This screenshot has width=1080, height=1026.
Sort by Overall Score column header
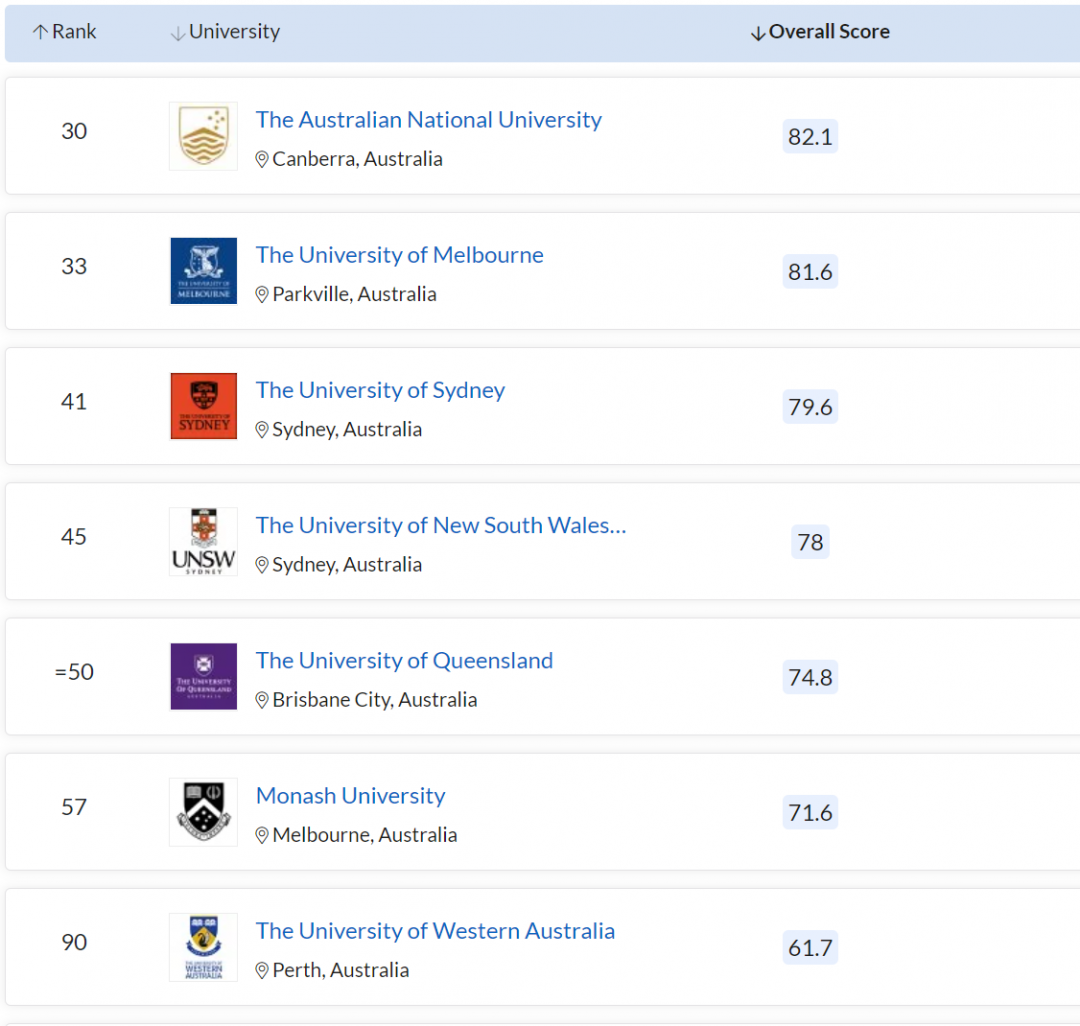pyautogui.click(x=820, y=32)
